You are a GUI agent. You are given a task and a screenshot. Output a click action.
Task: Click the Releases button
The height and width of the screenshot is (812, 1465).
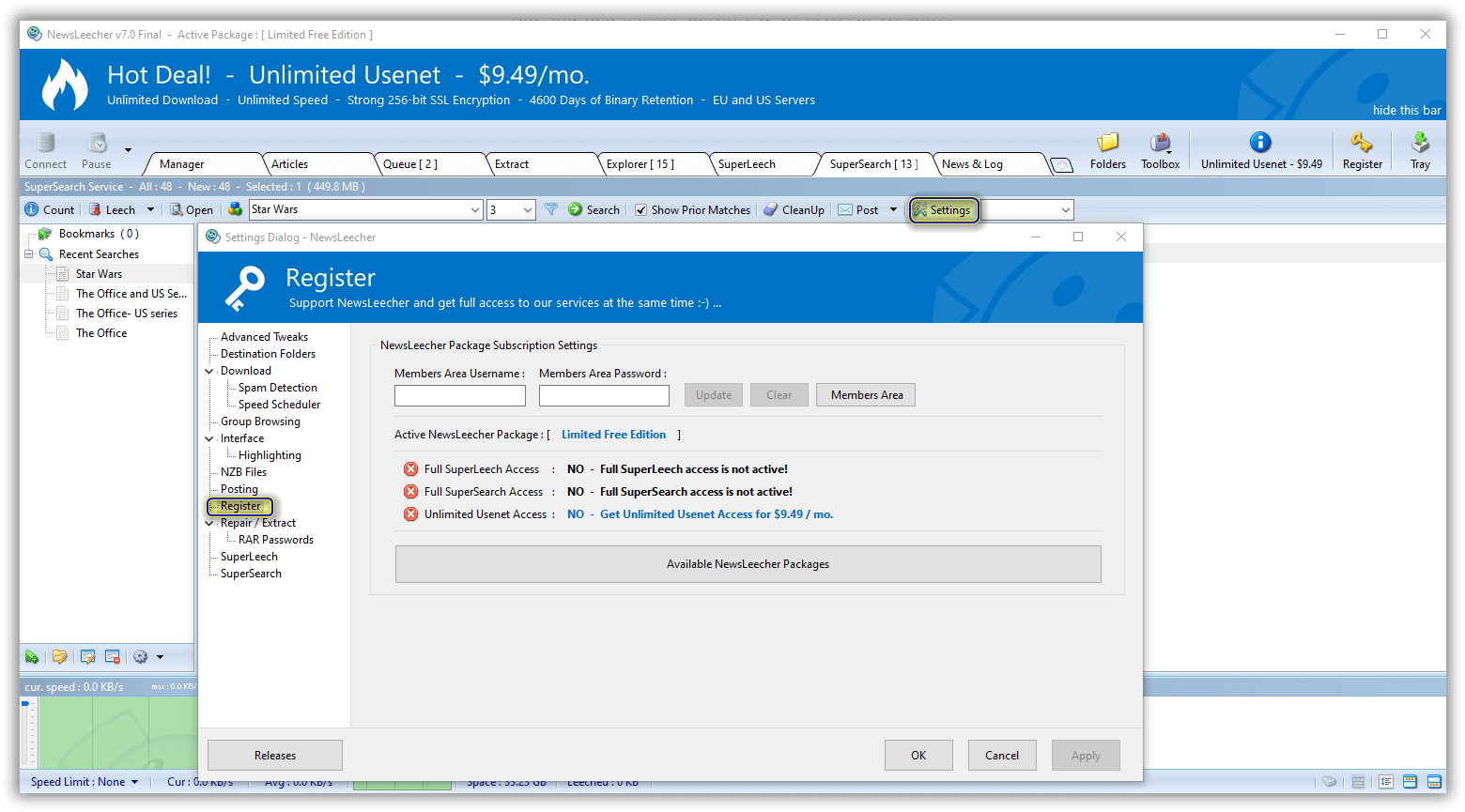tap(275, 756)
